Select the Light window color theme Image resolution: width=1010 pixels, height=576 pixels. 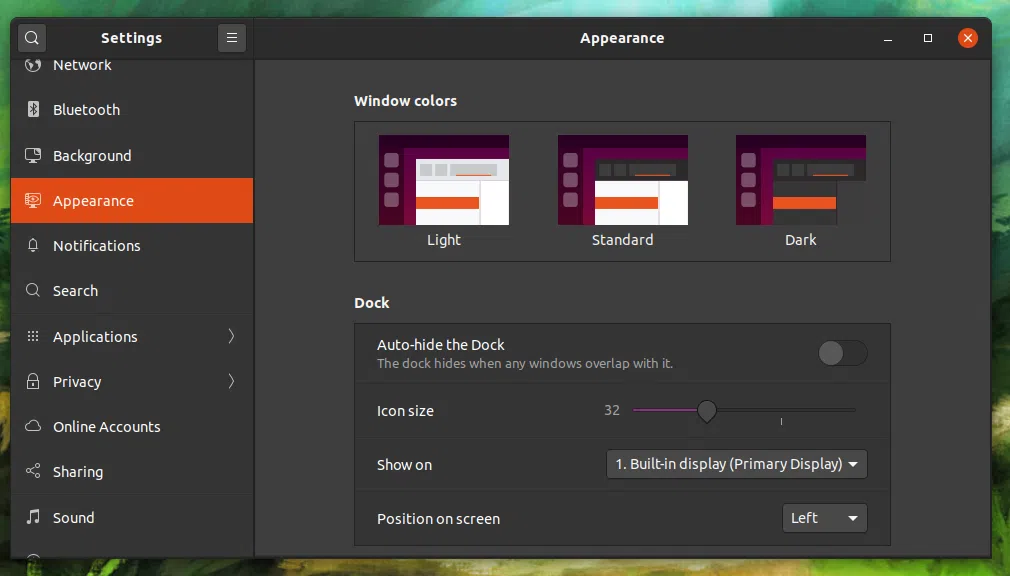(444, 180)
